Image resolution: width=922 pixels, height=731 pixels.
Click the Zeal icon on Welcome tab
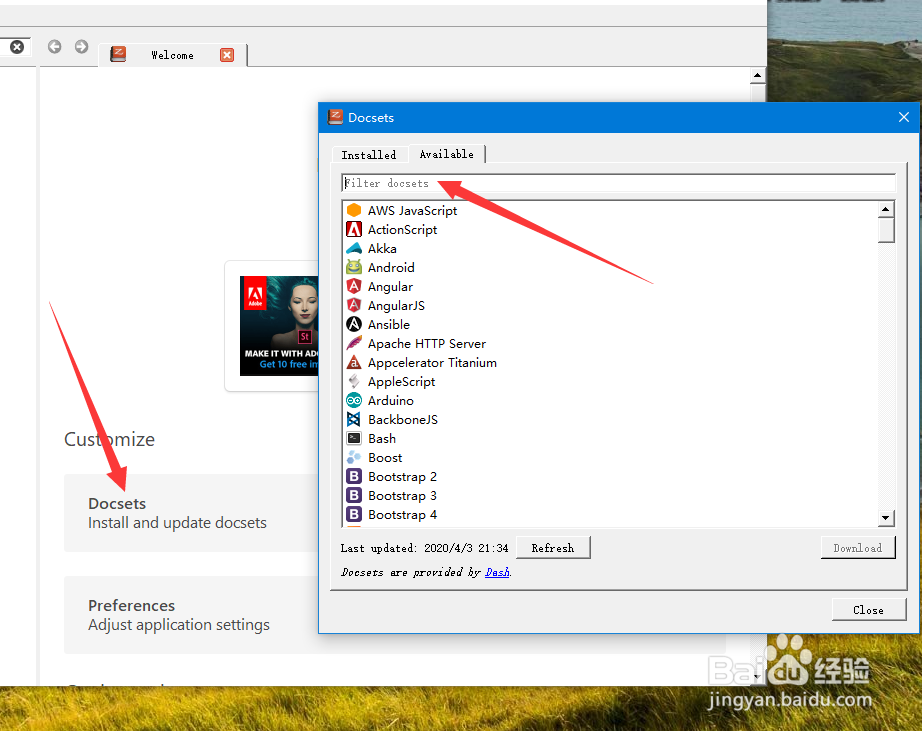click(118, 54)
